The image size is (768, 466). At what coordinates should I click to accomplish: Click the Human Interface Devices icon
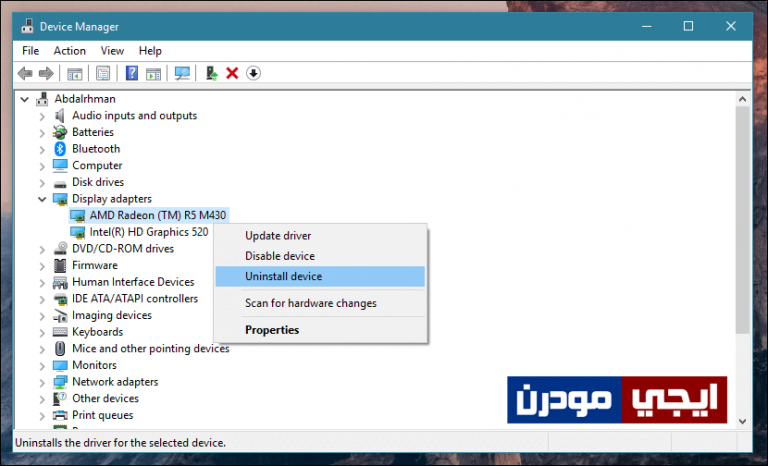(60, 282)
